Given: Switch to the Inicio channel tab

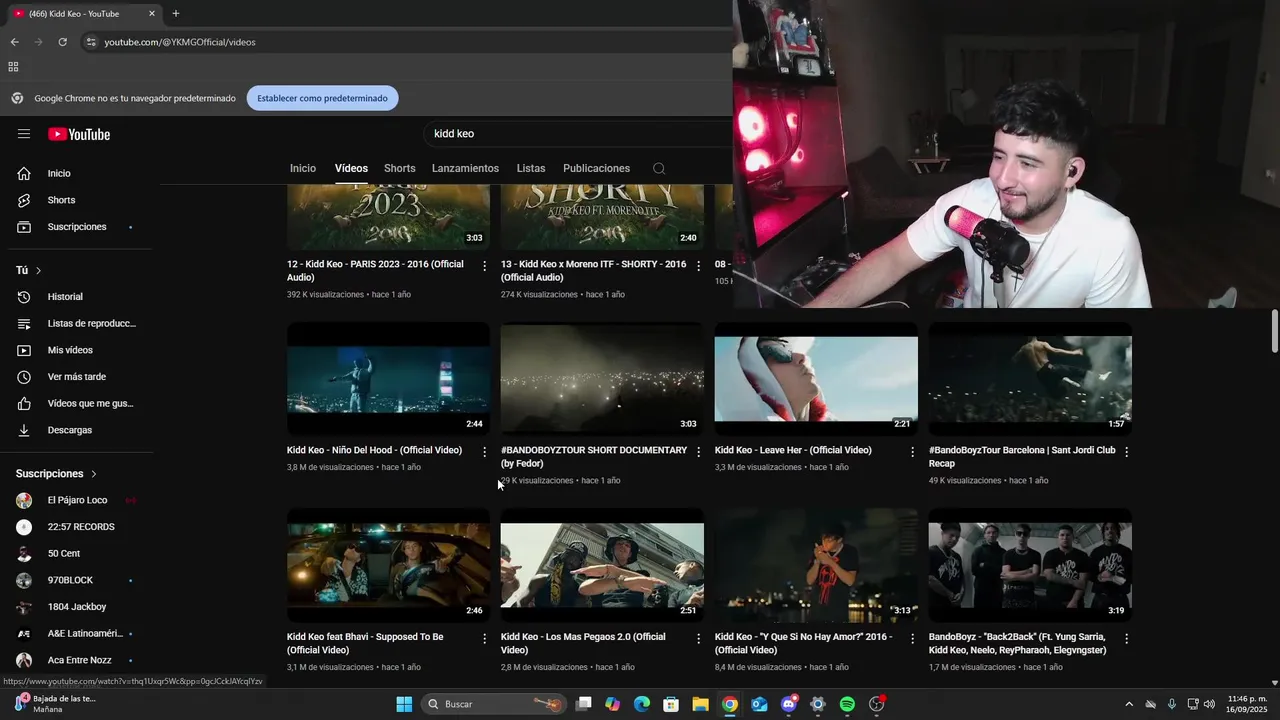Looking at the screenshot, I should pyautogui.click(x=303, y=168).
